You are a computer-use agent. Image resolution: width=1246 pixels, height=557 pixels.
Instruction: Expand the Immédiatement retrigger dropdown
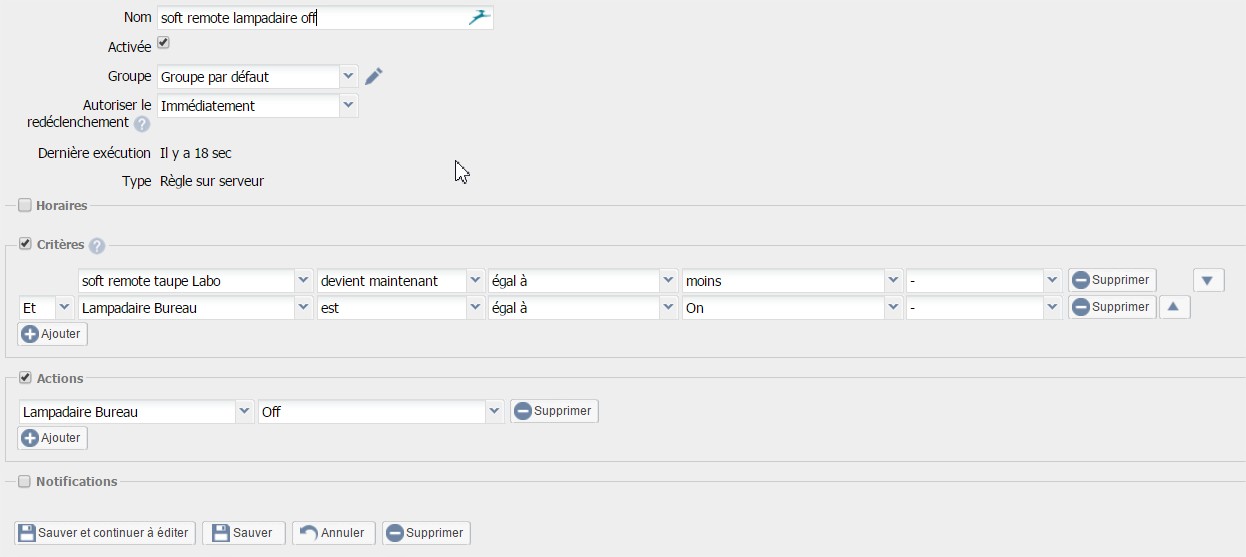tap(348, 105)
